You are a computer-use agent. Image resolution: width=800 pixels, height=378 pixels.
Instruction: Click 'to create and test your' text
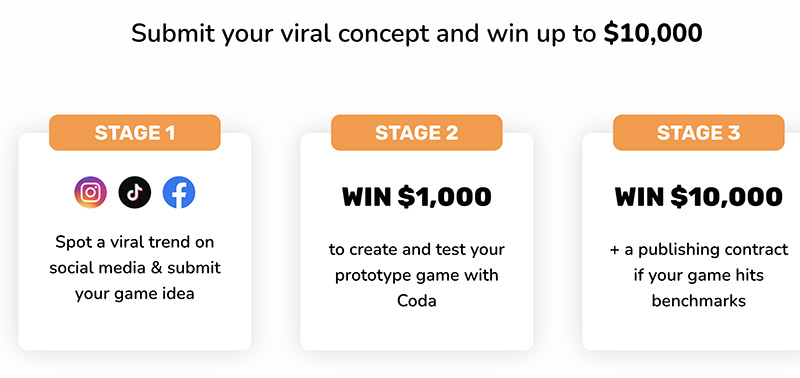point(416,249)
